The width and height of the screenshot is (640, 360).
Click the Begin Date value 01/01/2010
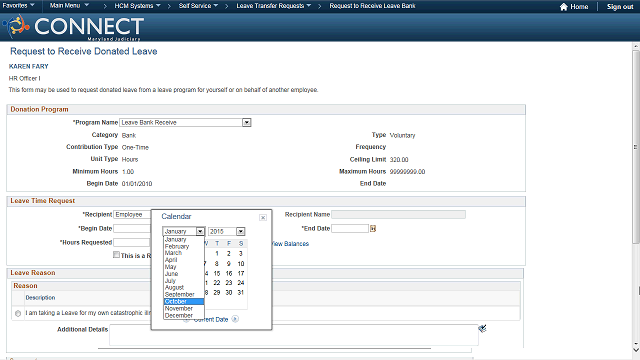pyautogui.click(x=137, y=184)
